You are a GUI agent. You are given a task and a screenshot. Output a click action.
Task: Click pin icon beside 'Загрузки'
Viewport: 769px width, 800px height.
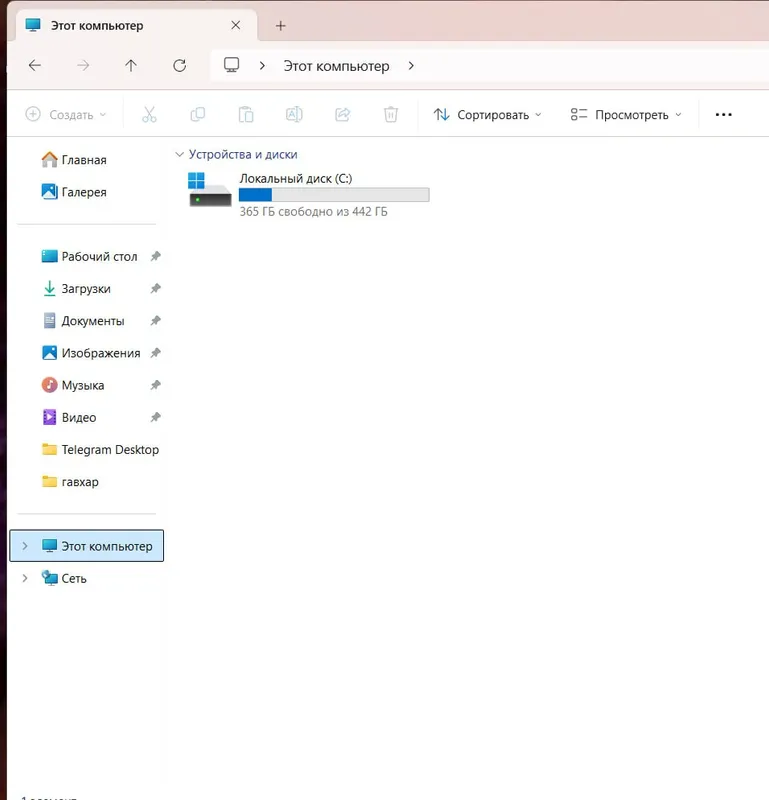pyautogui.click(x=156, y=288)
